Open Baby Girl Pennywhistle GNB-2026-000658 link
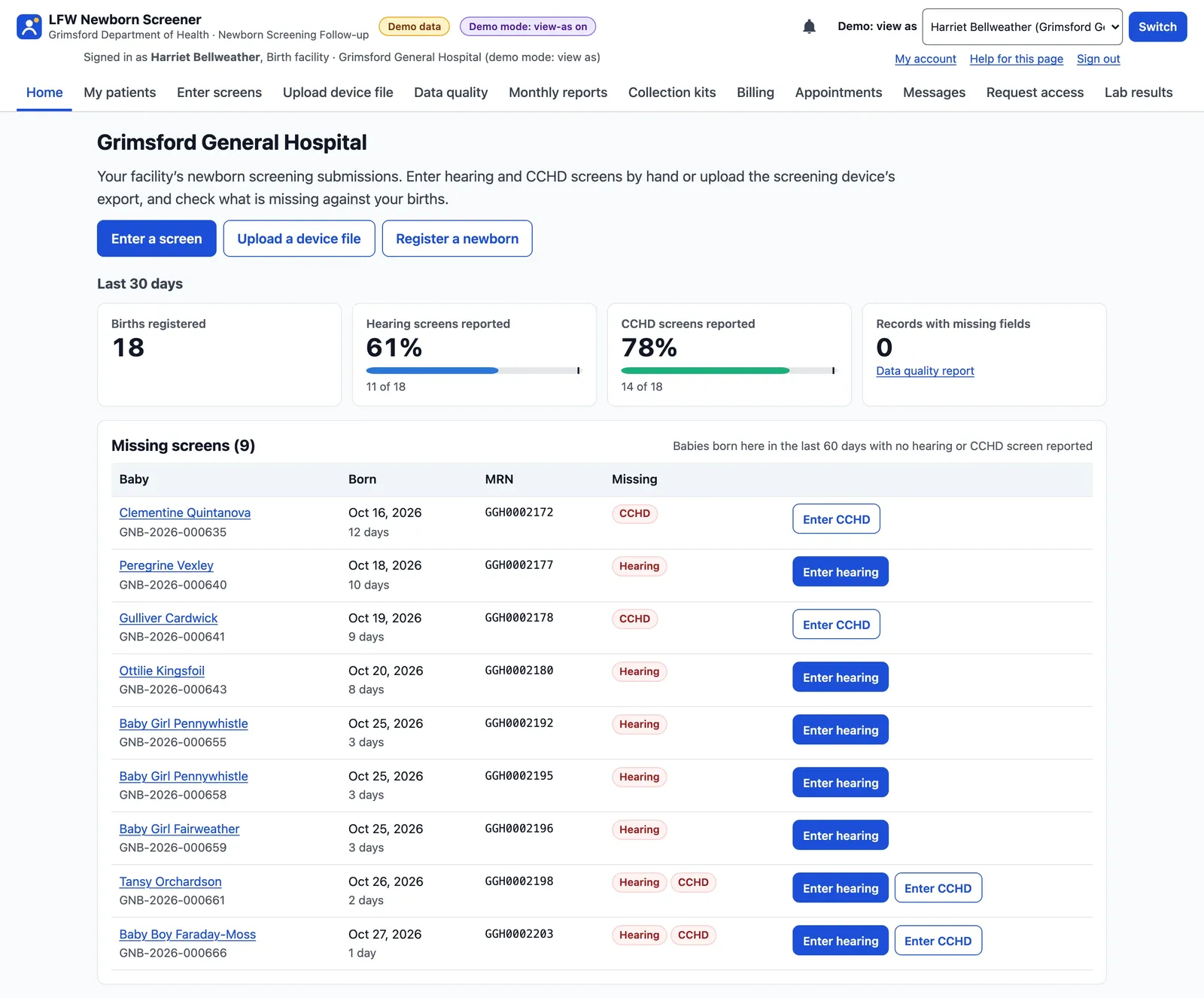This screenshot has width=1204, height=998. point(184,776)
